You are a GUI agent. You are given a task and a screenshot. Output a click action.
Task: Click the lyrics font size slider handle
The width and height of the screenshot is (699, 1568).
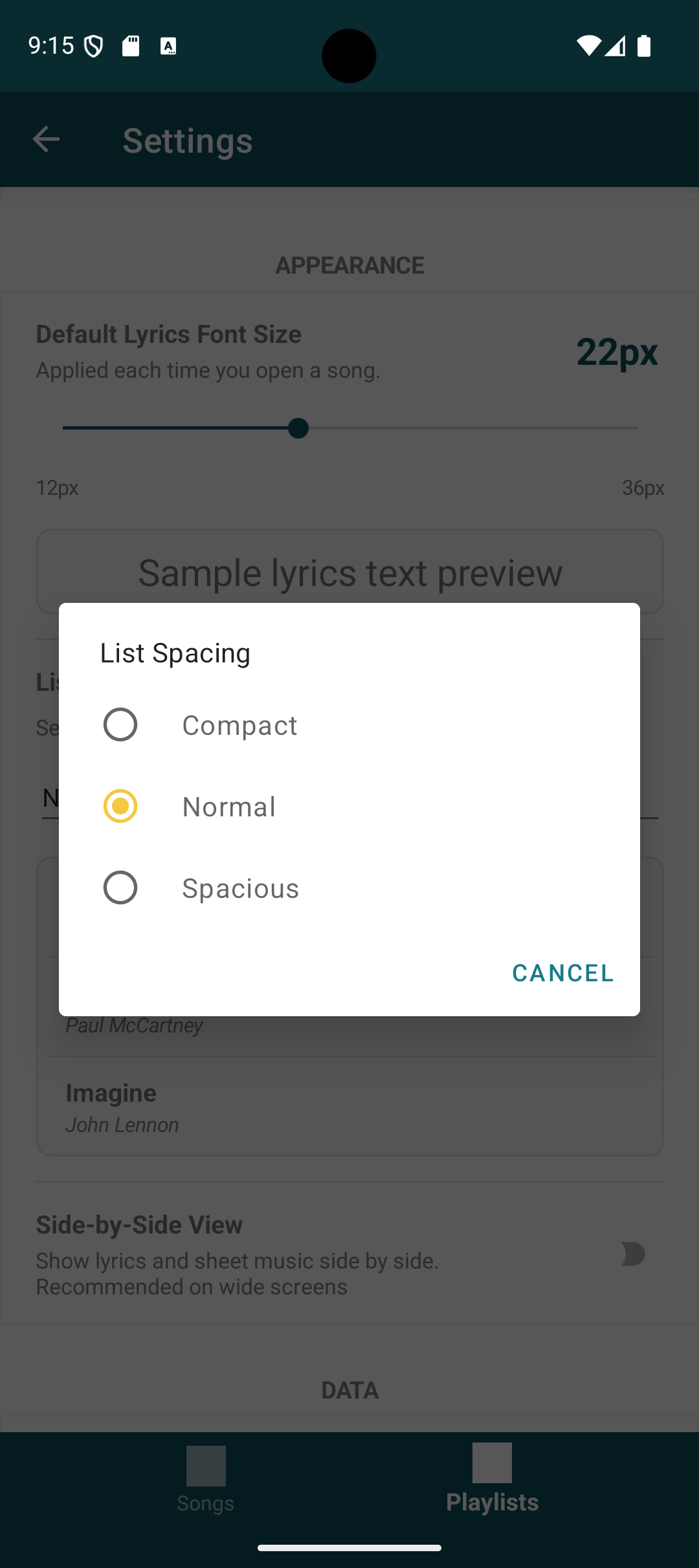coord(298,428)
